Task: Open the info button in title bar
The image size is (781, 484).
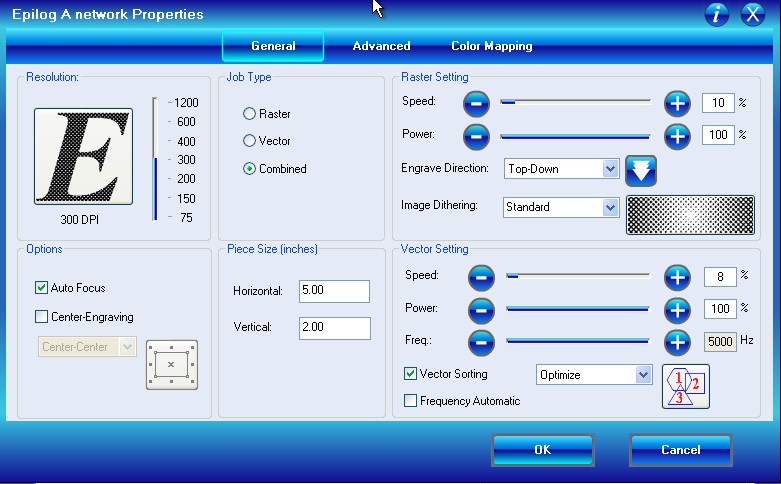Action: (716, 14)
